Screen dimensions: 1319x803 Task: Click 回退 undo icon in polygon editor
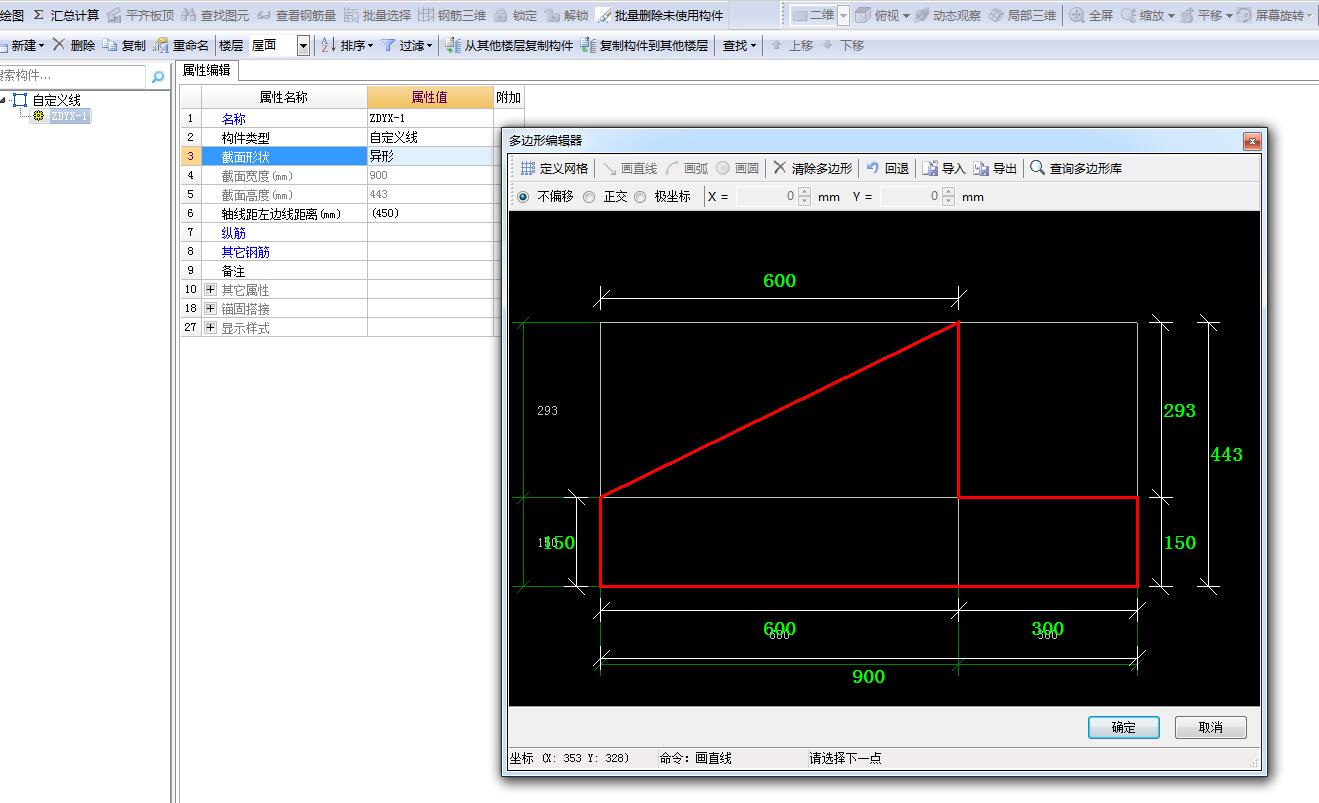click(872, 168)
